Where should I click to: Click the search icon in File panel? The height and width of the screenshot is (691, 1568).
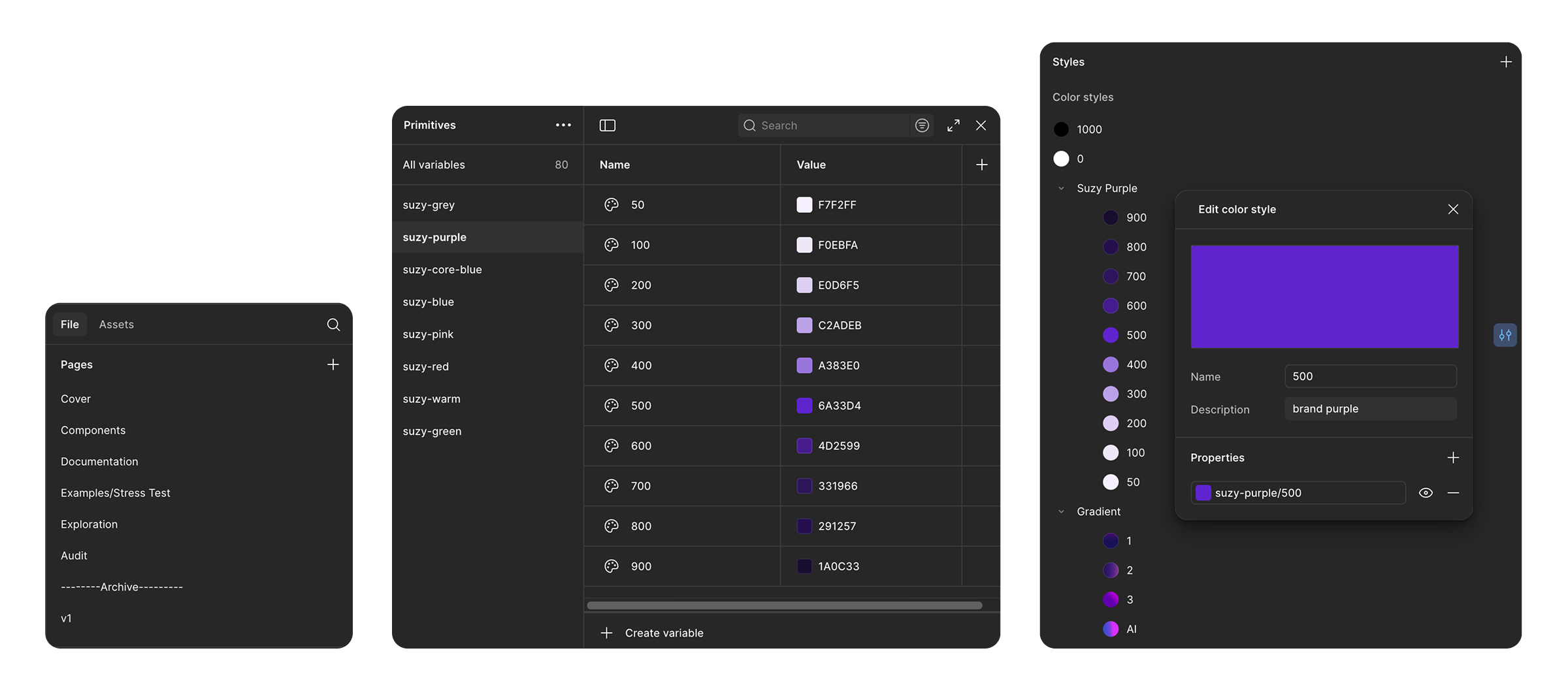coord(333,325)
